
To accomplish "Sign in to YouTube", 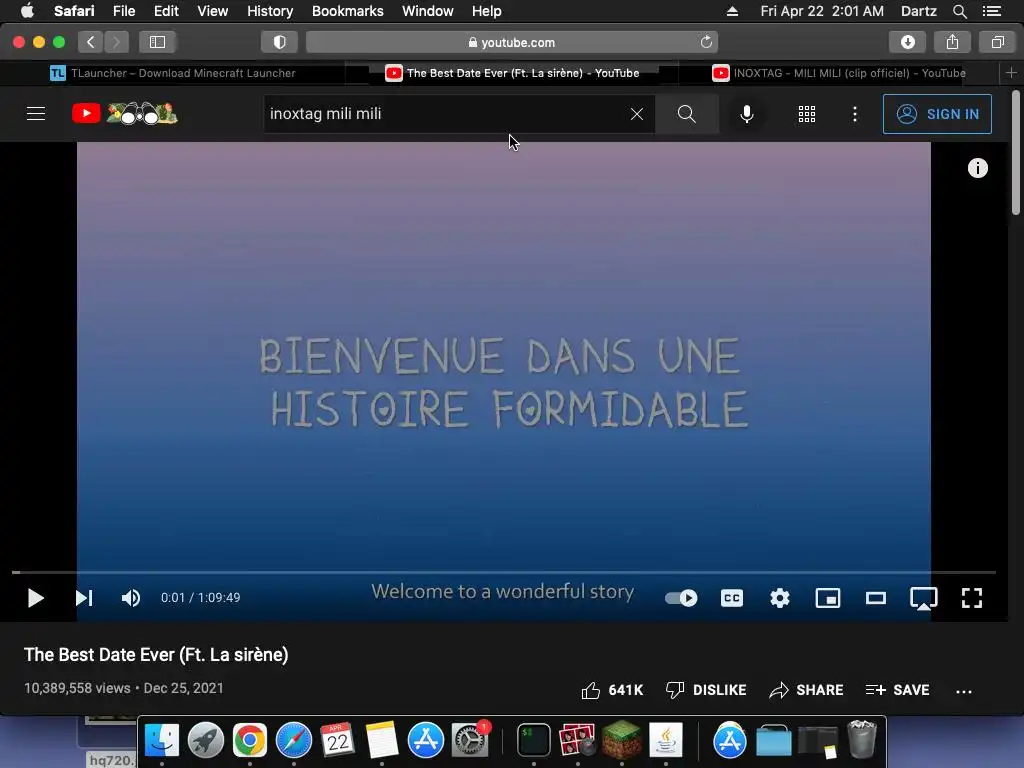I will (937, 114).
